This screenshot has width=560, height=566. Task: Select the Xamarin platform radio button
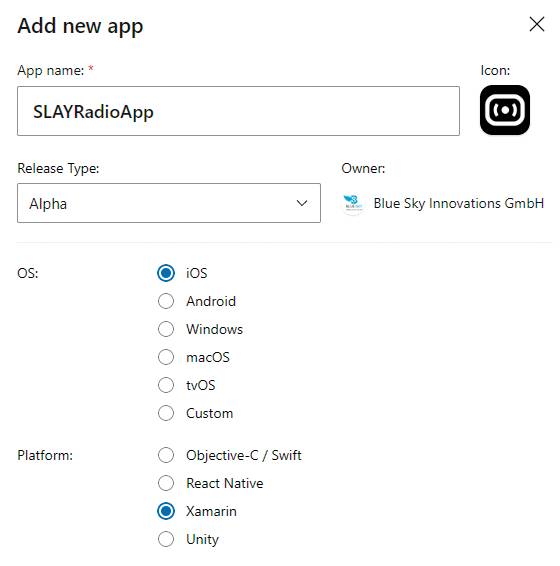(x=166, y=511)
